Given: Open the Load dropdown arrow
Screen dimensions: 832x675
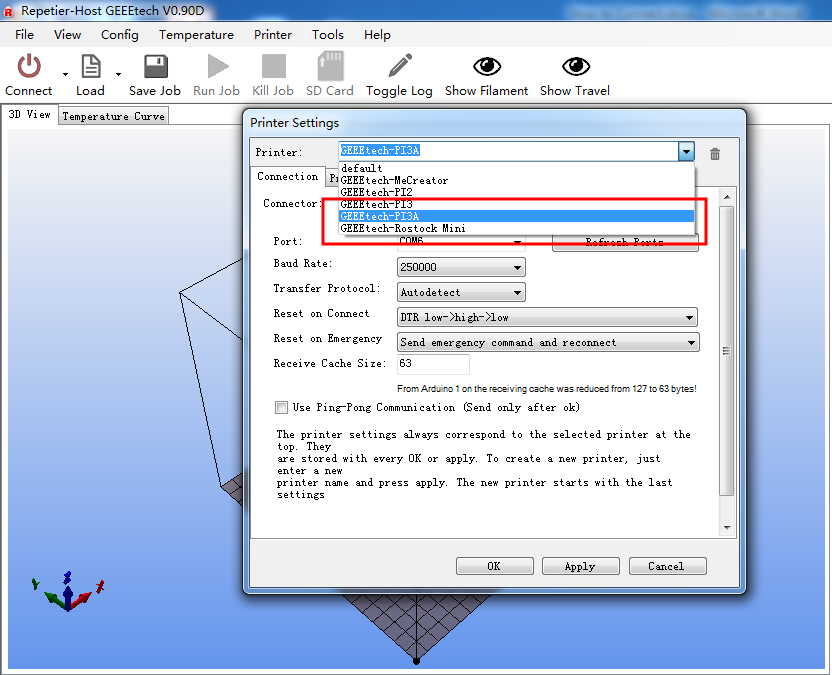Looking at the screenshot, I should tap(118, 74).
